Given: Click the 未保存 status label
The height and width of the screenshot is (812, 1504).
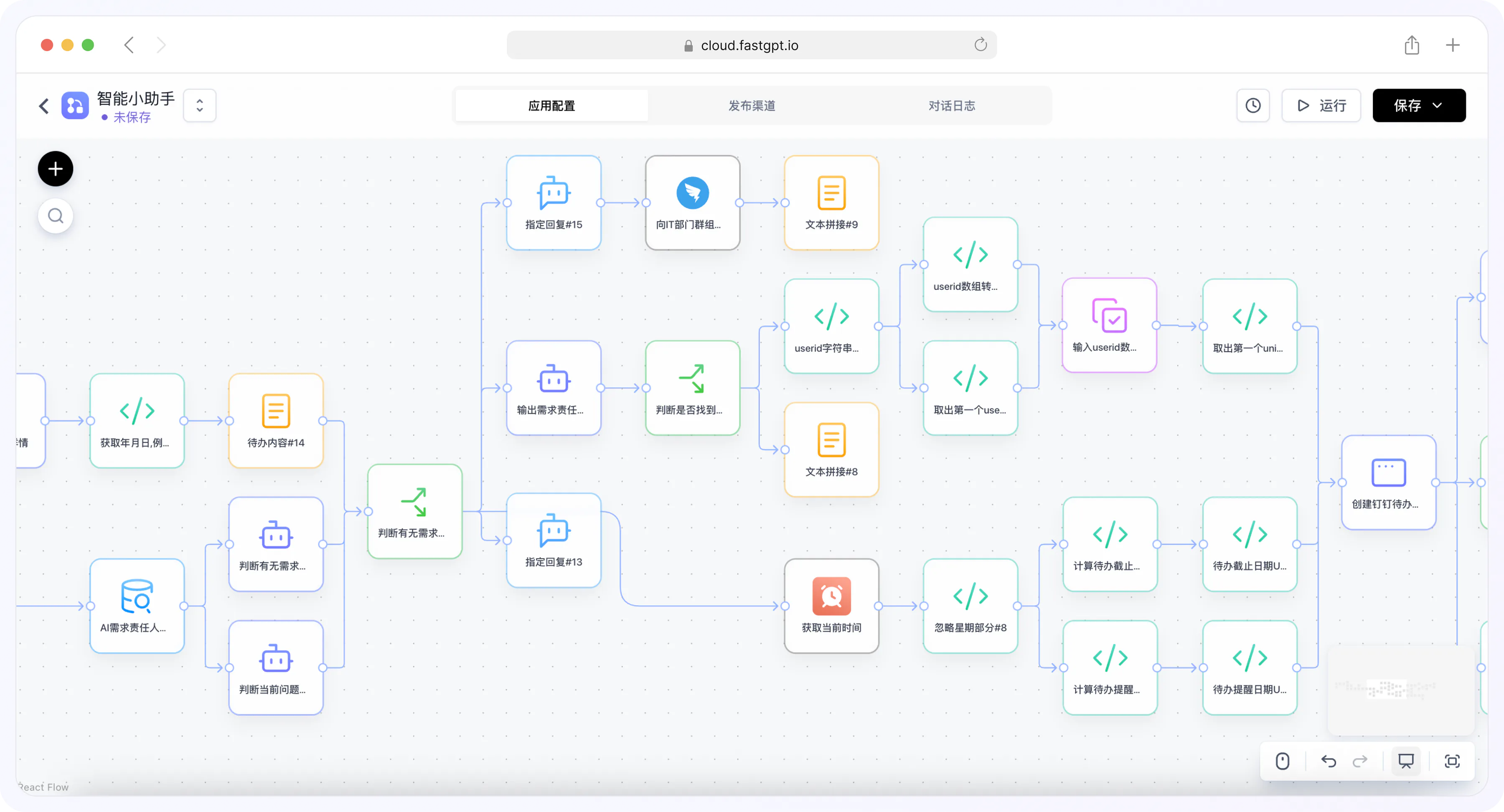Looking at the screenshot, I should (x=132, y=117).
